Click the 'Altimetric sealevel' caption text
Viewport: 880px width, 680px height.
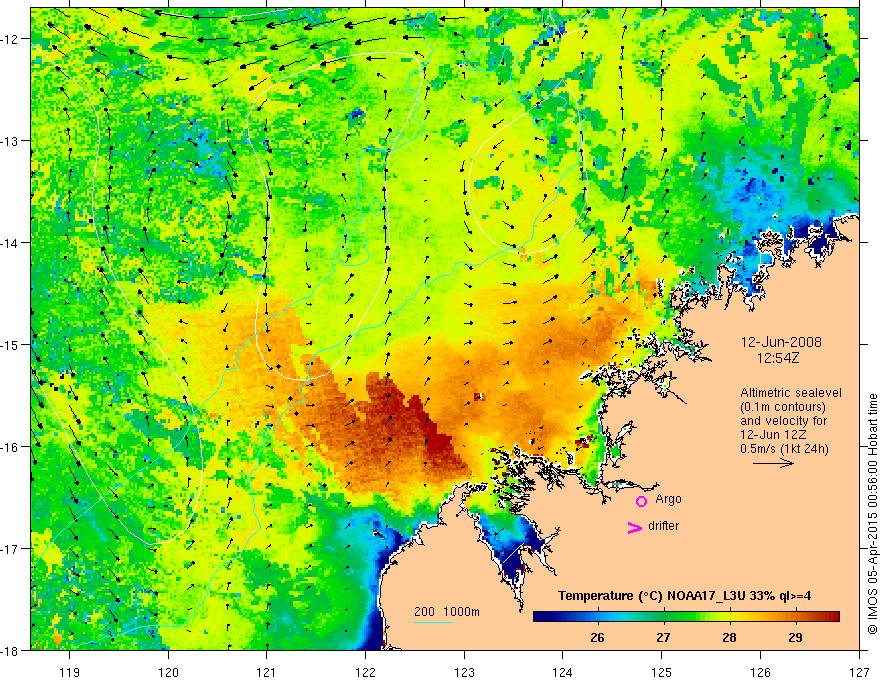(791, 393)
